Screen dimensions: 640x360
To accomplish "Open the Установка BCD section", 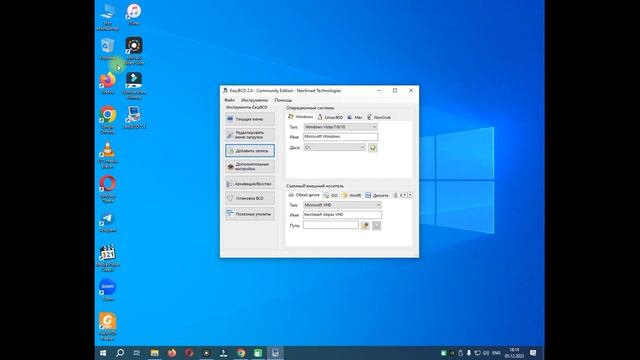I will [250, 198].
